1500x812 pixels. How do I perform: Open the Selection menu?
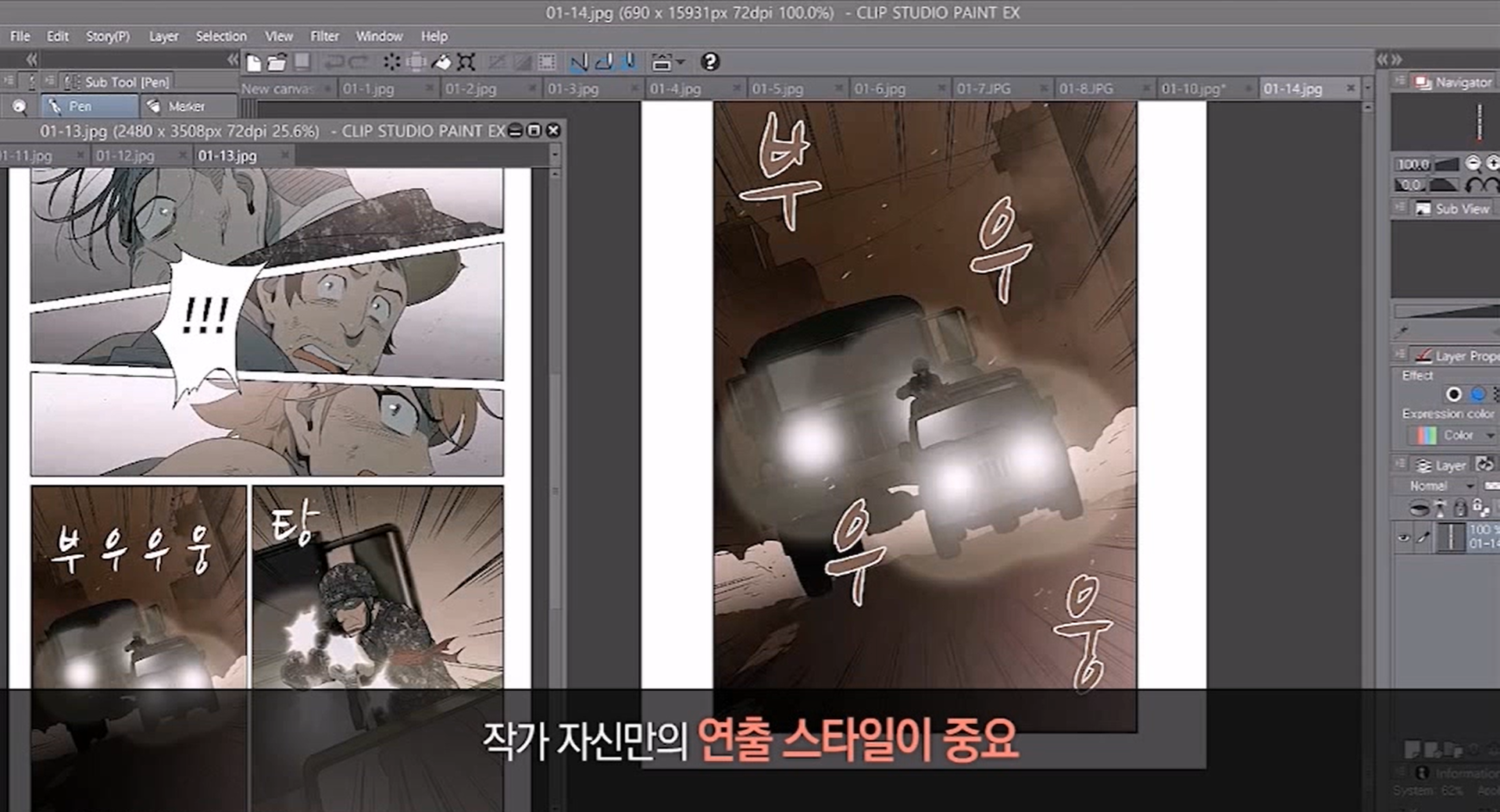tap(221, 36)
